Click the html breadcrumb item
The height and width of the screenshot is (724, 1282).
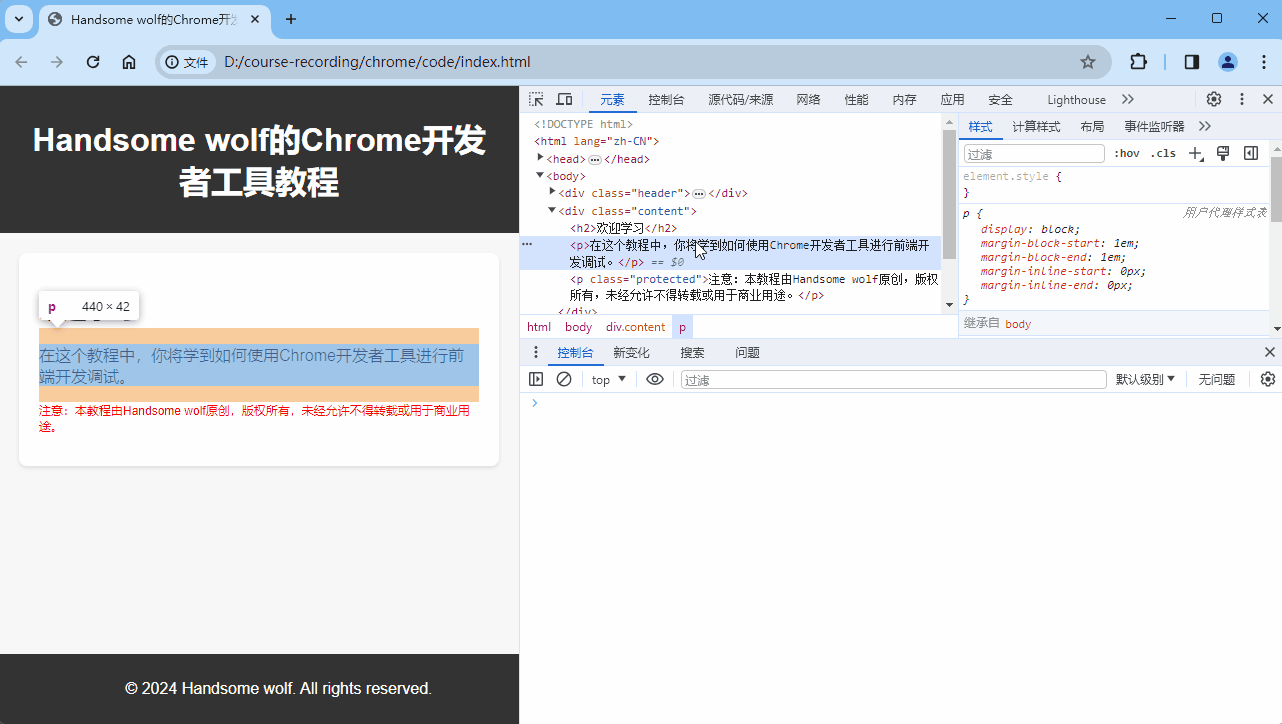click(x=539, y=327)
